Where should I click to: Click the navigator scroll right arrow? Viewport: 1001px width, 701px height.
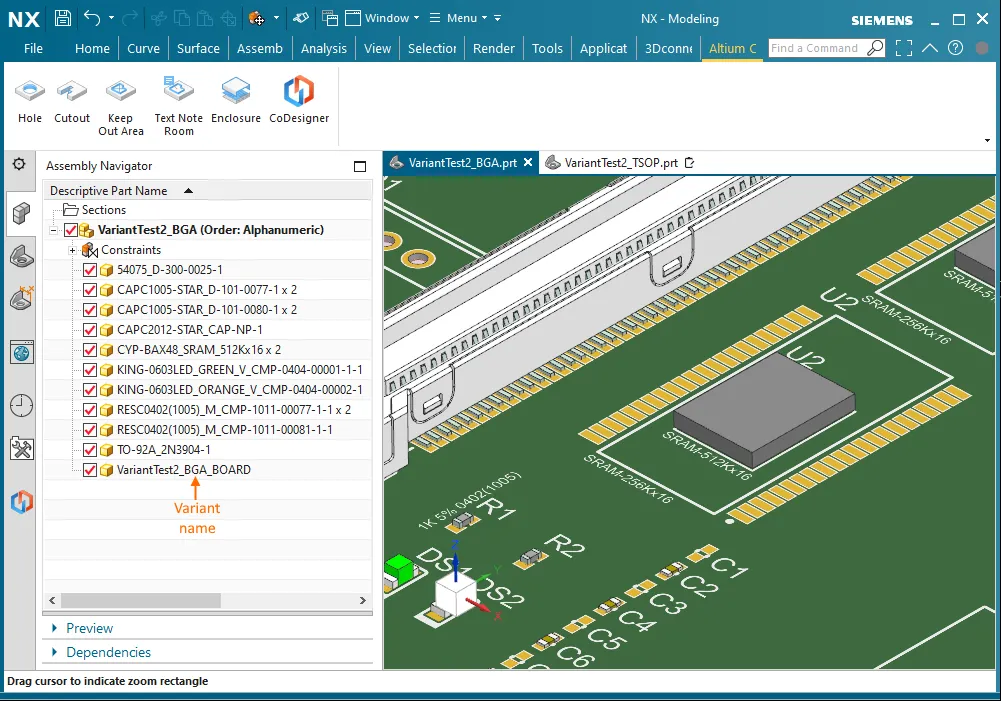[x=363, y=600]
